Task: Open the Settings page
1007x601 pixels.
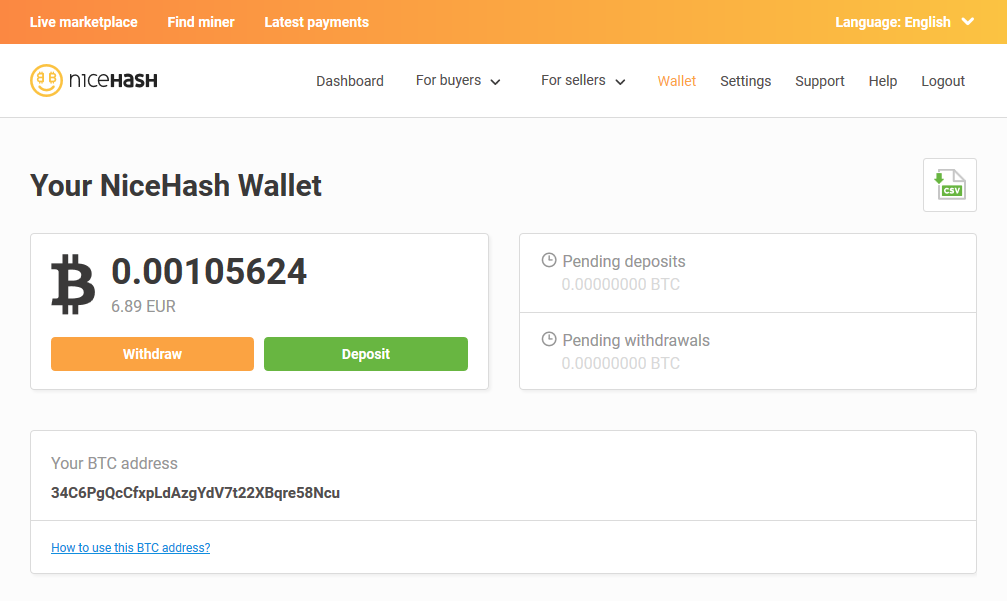Action: [745, 81]
